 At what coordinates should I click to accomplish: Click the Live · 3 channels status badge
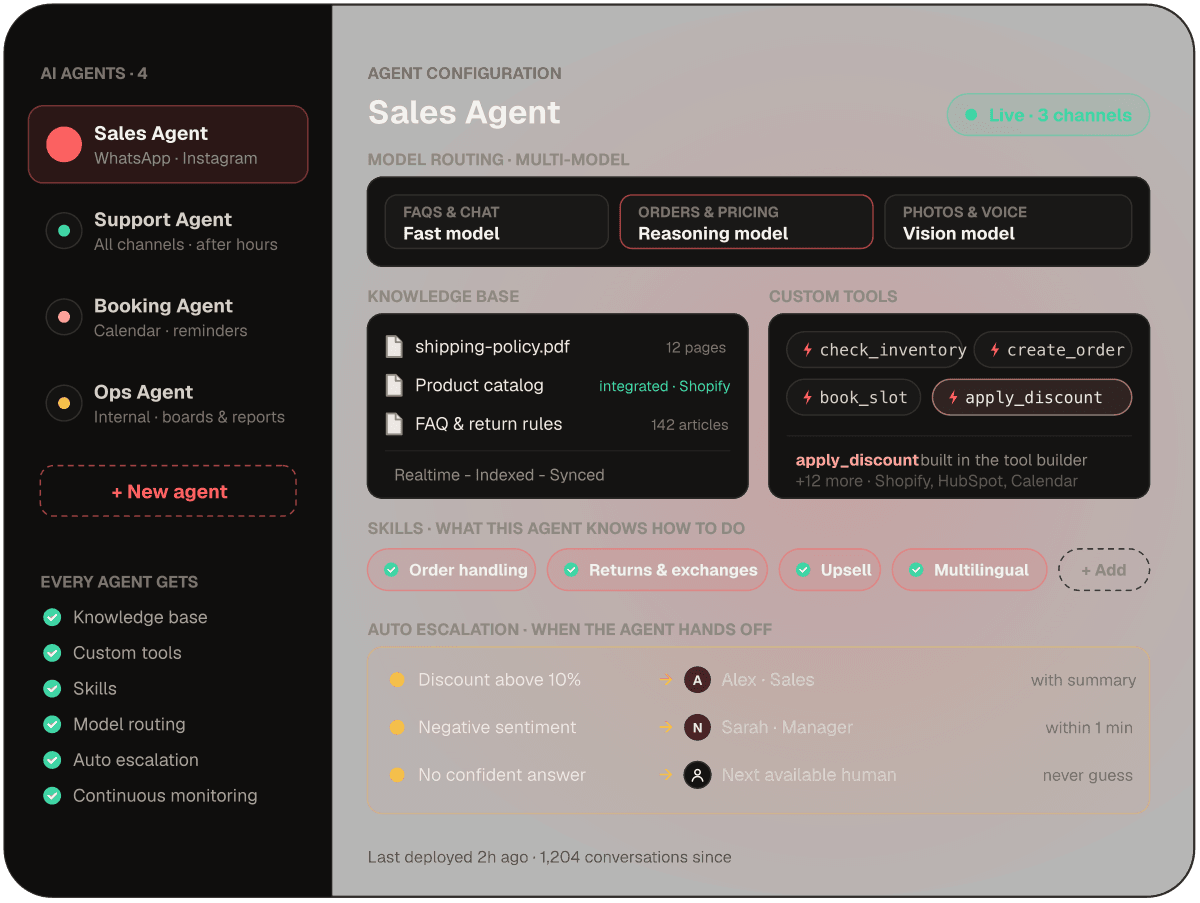[1048, 115]
